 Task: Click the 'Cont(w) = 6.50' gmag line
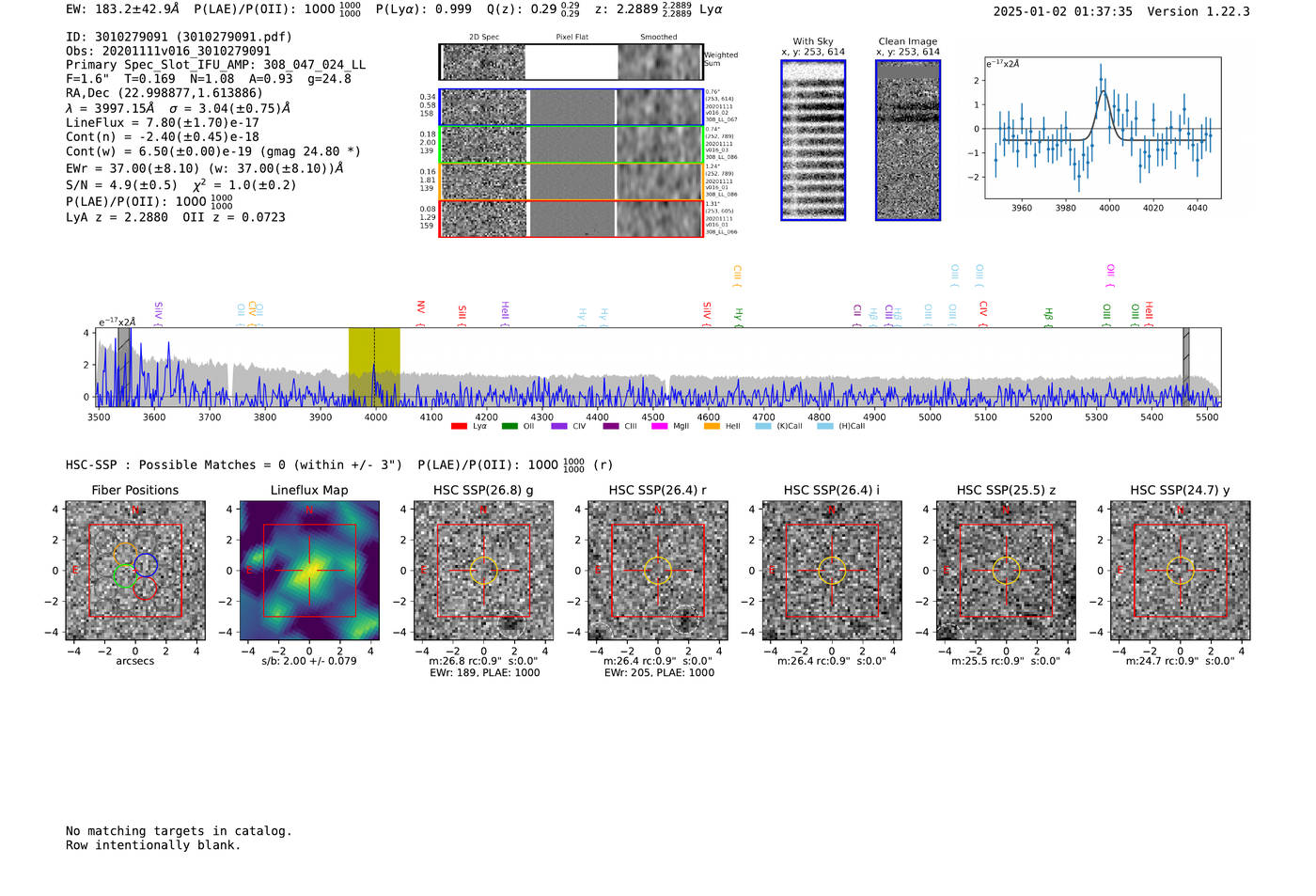click(212, 150)
